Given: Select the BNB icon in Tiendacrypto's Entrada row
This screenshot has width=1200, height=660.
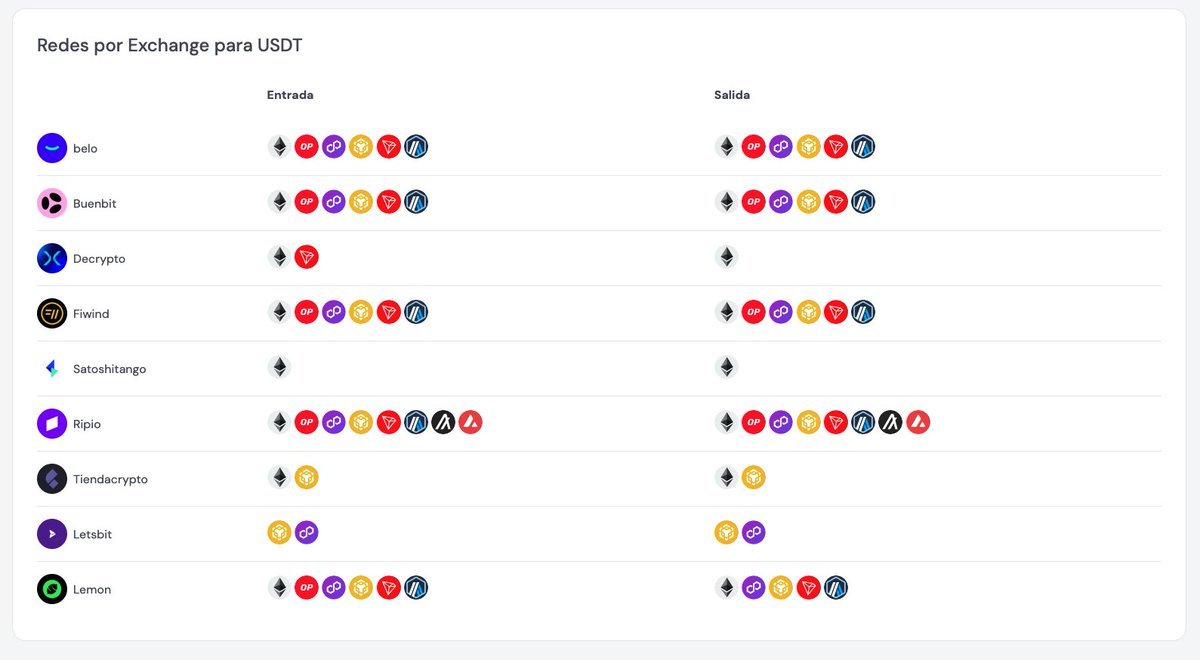Looking at the screenshot, I should 306,477.
